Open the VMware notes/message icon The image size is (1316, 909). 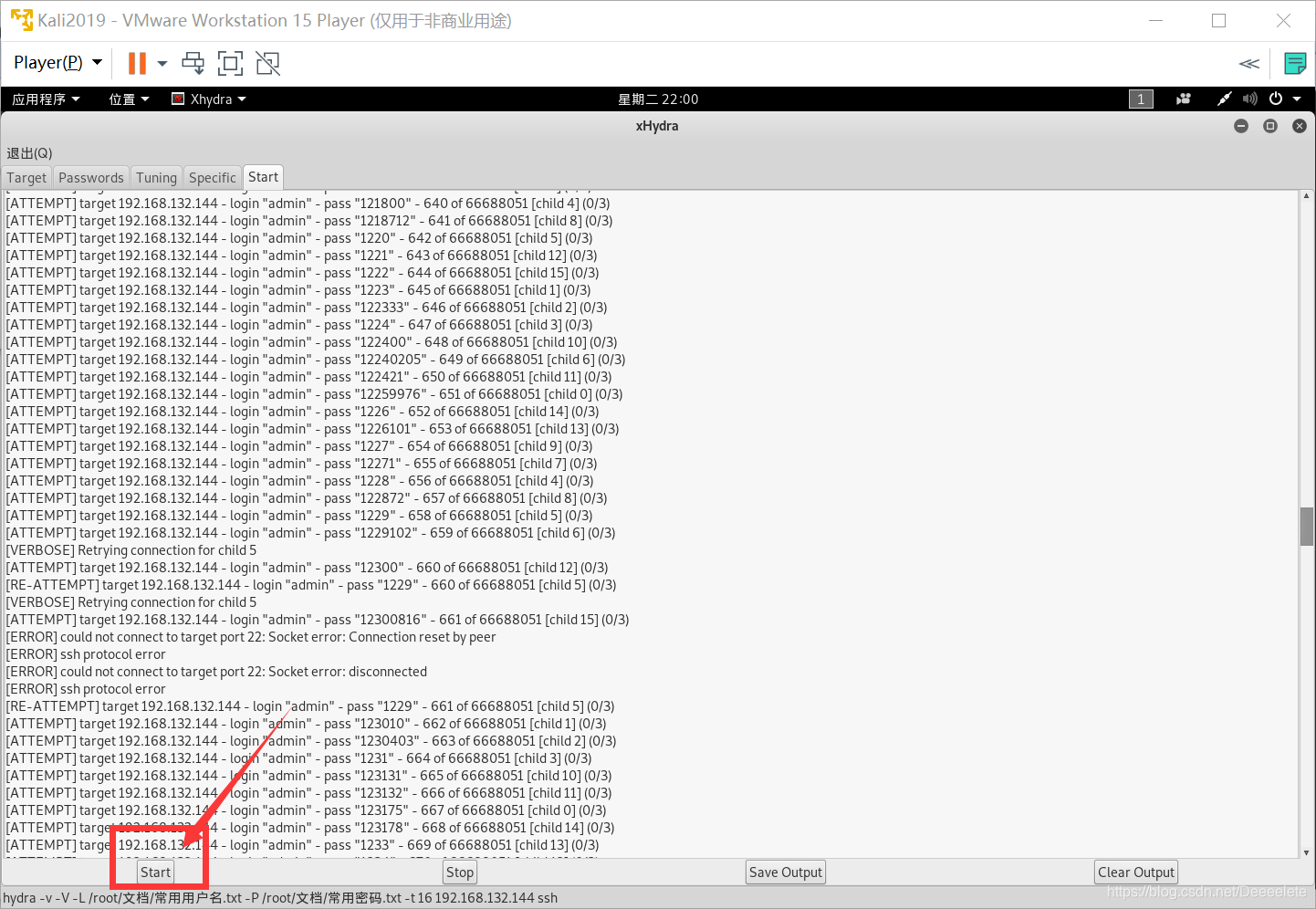(1294, 63)
